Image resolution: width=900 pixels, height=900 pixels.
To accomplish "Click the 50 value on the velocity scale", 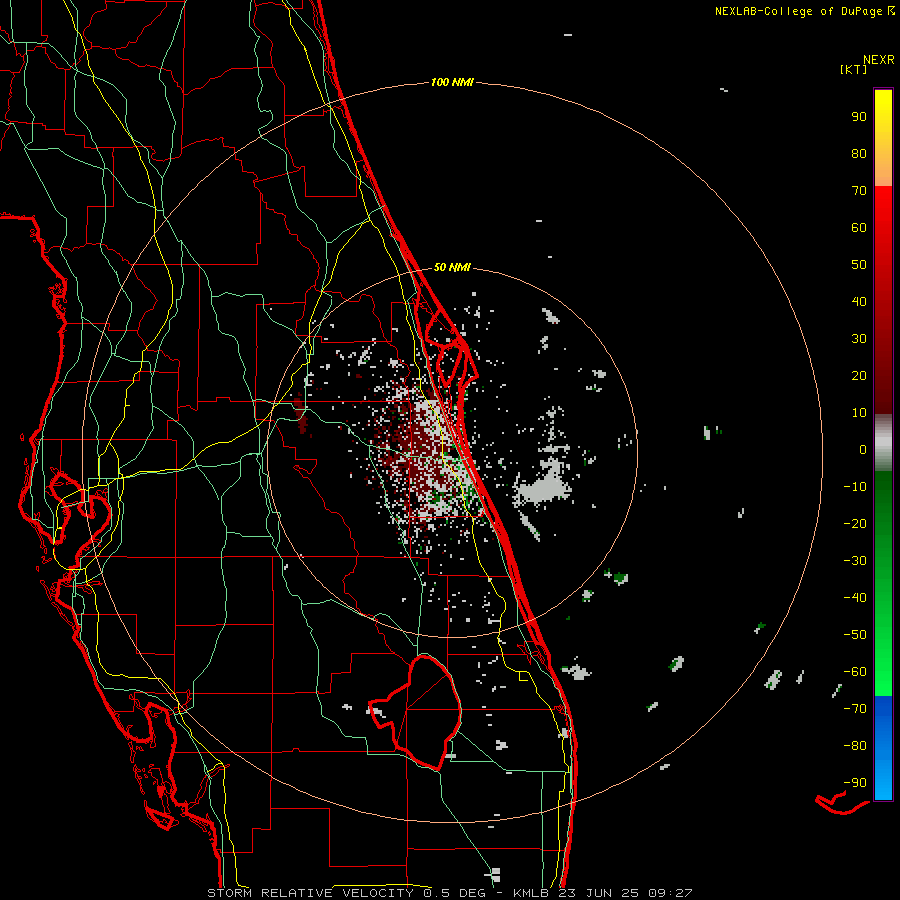I will click(859, 265).
